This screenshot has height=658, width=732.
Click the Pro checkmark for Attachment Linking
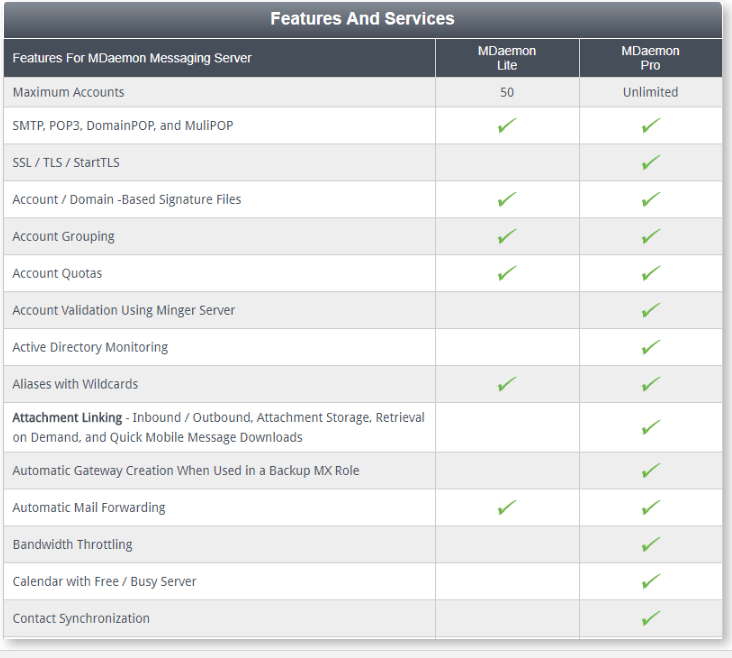[651, 427]
